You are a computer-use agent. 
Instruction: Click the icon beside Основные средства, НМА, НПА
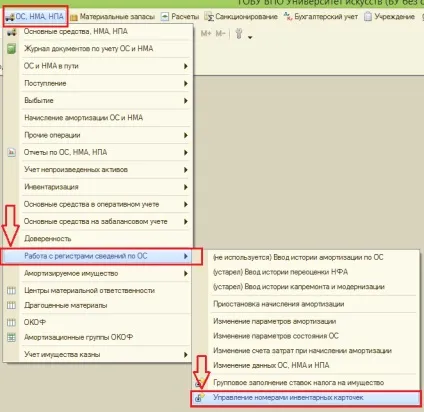coord(12,32)
